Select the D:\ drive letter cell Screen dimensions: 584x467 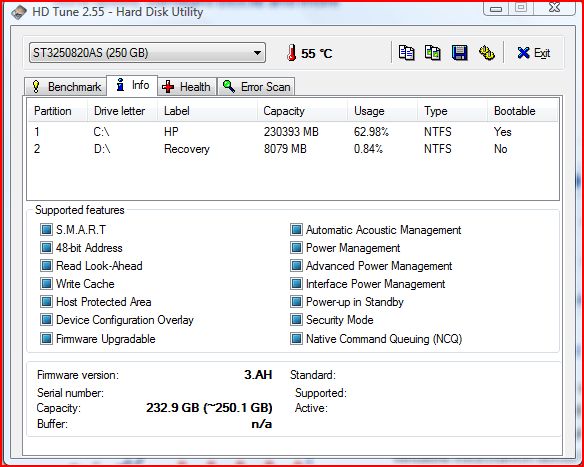(x=102, y=149)
